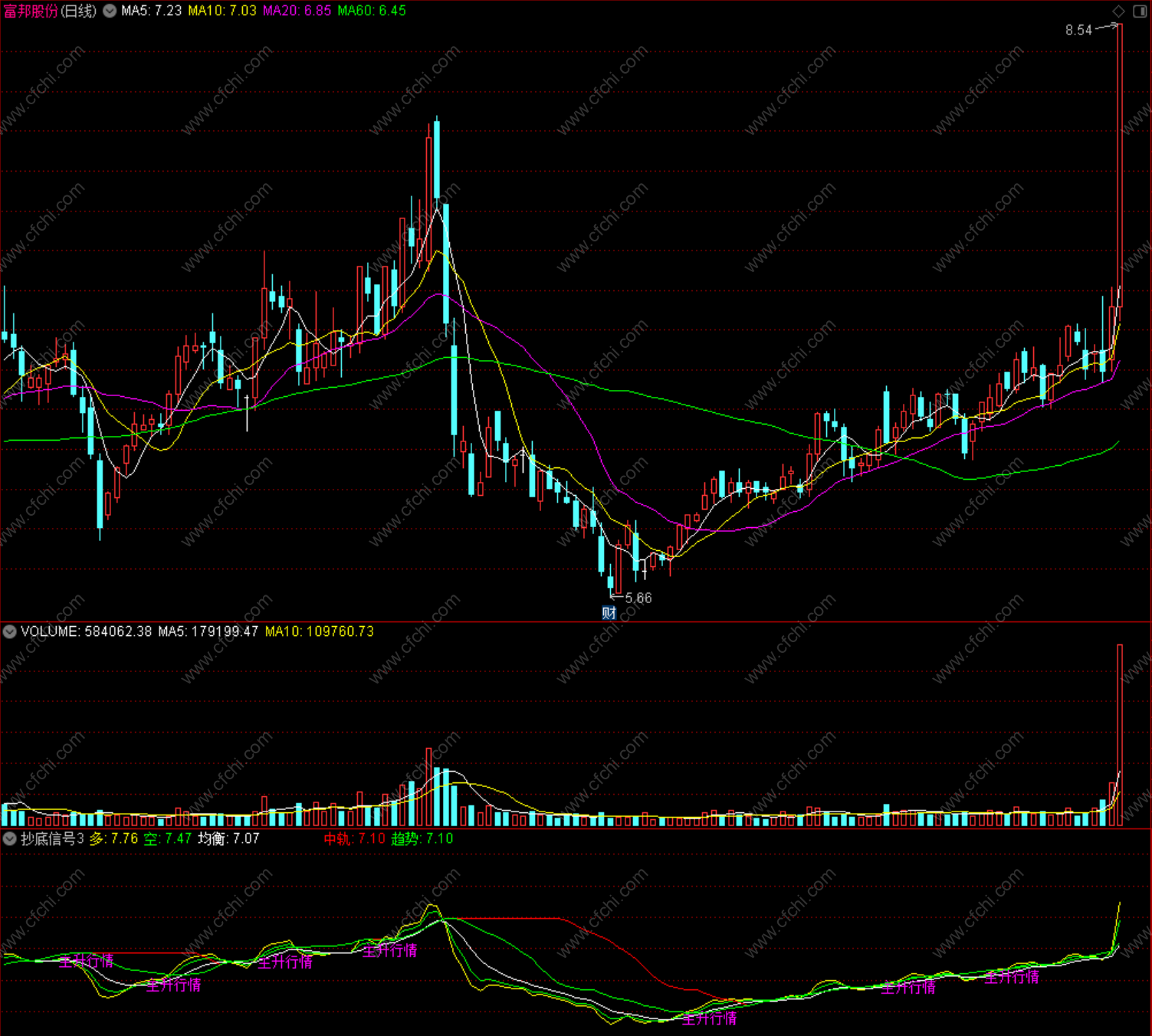Expand the VOLUME indicator options arrow
This screenshot has width=1152, height=1036.
pyautogui.click(x=10, y=631)
